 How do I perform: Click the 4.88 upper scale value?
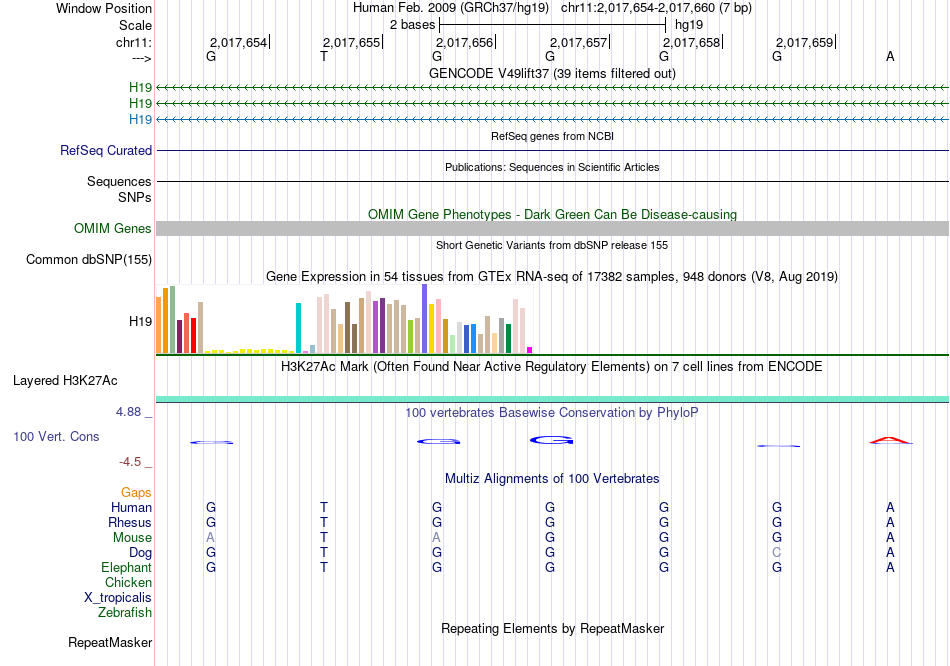tap(128, 412)
